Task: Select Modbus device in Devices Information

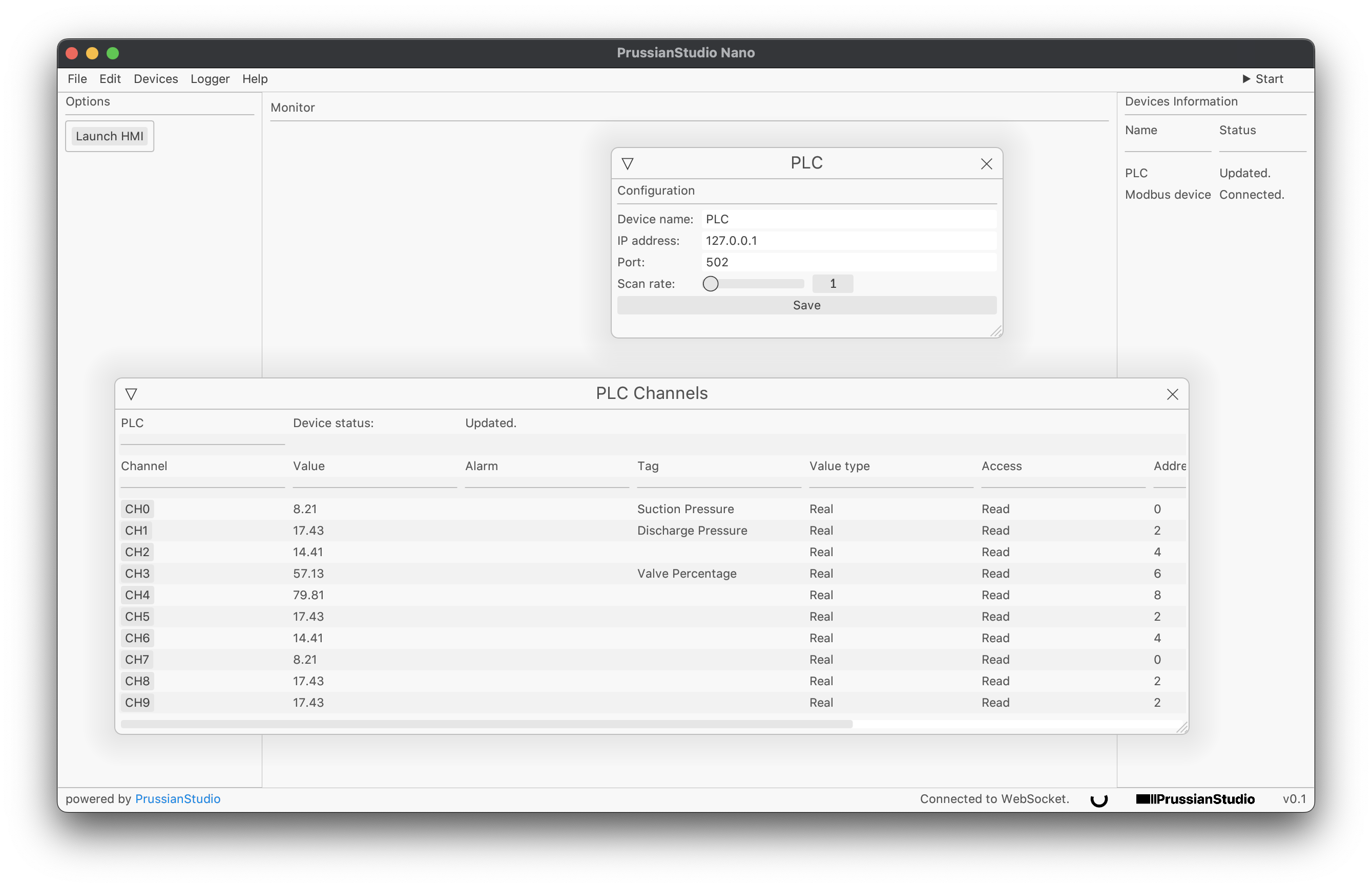Action: click(1168, 195)
